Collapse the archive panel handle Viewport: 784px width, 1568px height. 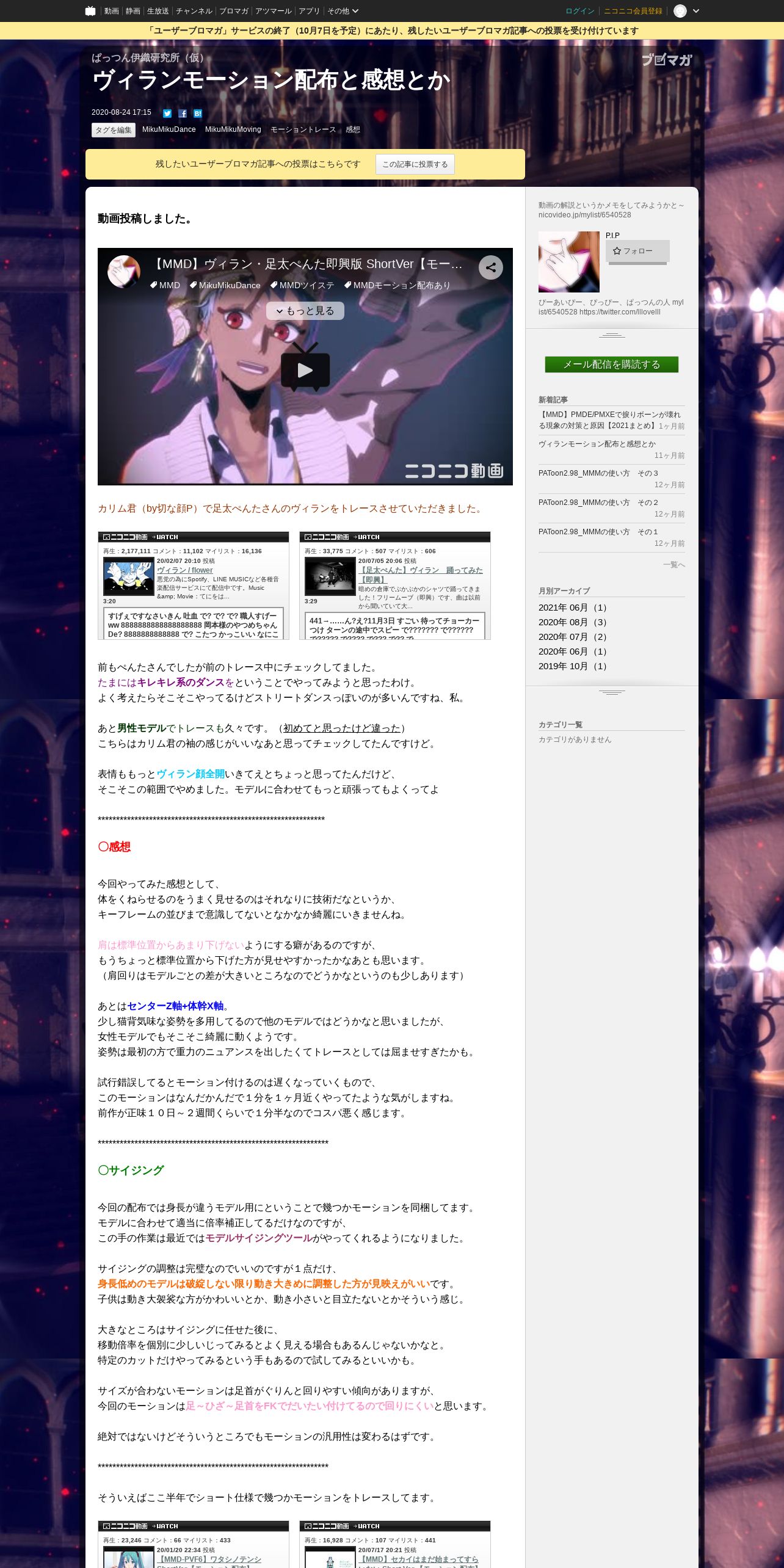point(612,692)
